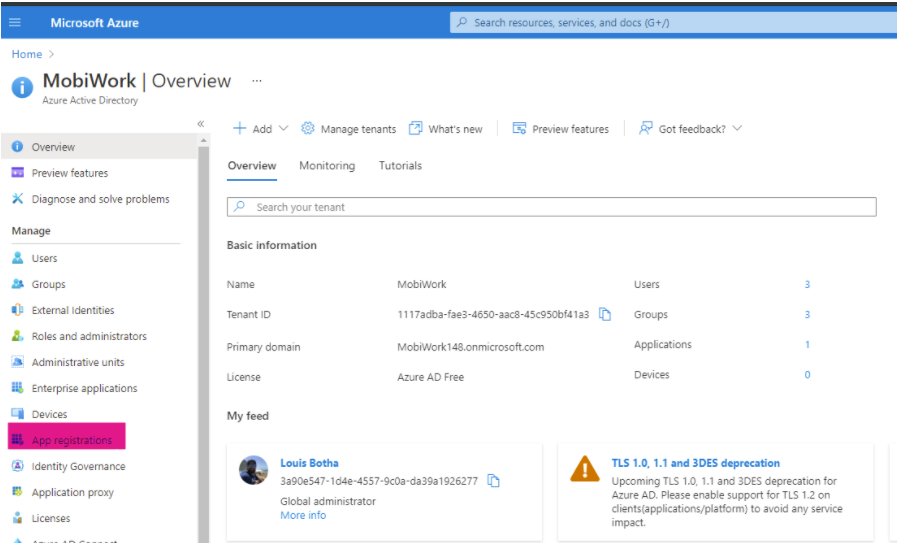Click the Manage tenants gear icon

[308, 129]
